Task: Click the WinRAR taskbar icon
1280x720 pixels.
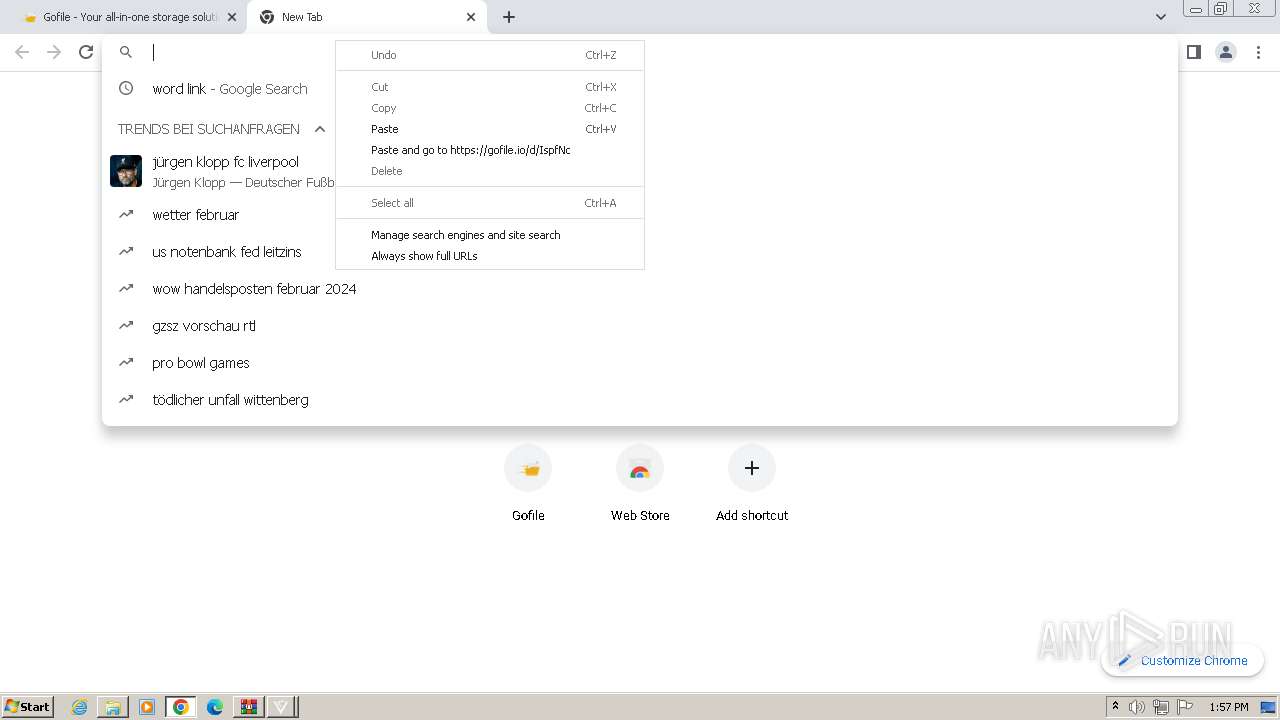Action: 248,707
